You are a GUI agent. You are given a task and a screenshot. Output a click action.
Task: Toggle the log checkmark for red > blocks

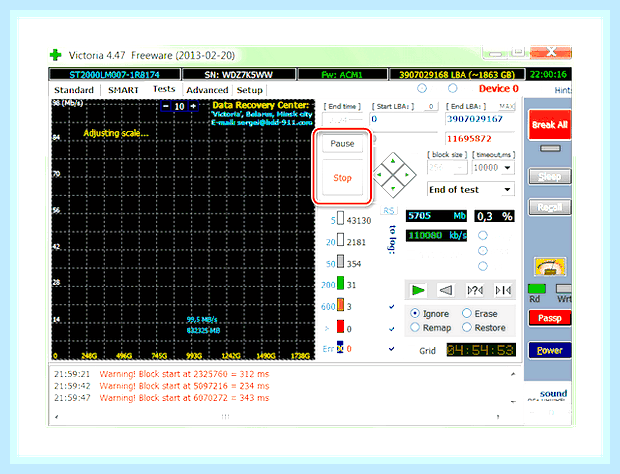point(391,329)
